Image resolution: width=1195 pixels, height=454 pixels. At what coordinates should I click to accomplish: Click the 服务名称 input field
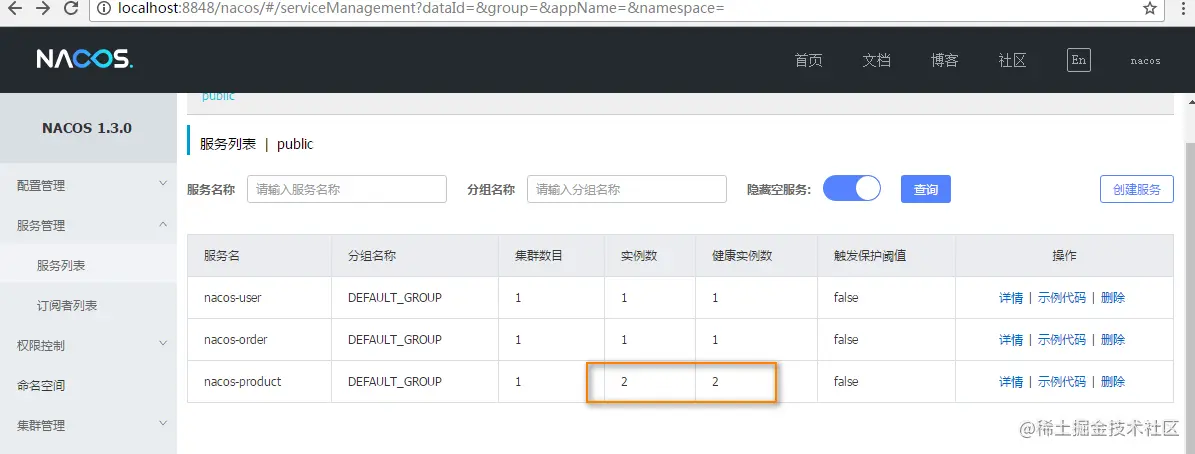[347, 189]
